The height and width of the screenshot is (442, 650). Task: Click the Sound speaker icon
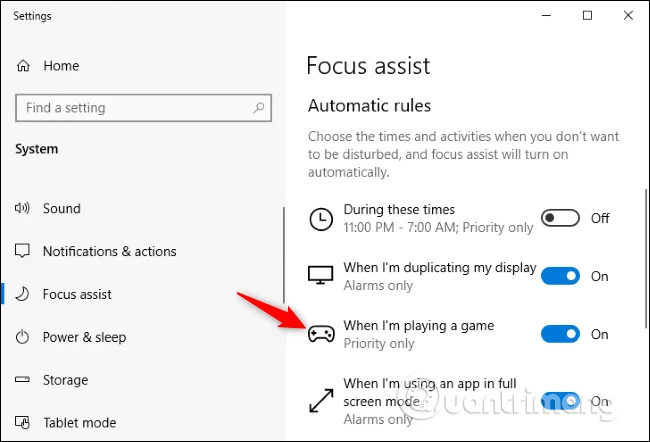click(x=22, y=208)
